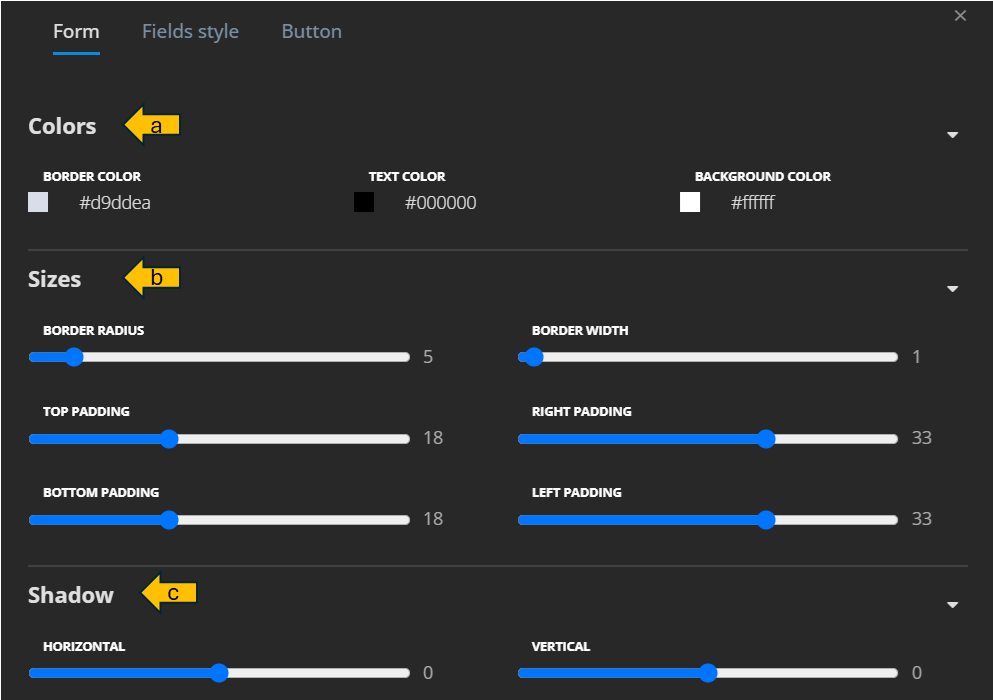
Task: Open the text color swatch
Action: pos(364,203)
